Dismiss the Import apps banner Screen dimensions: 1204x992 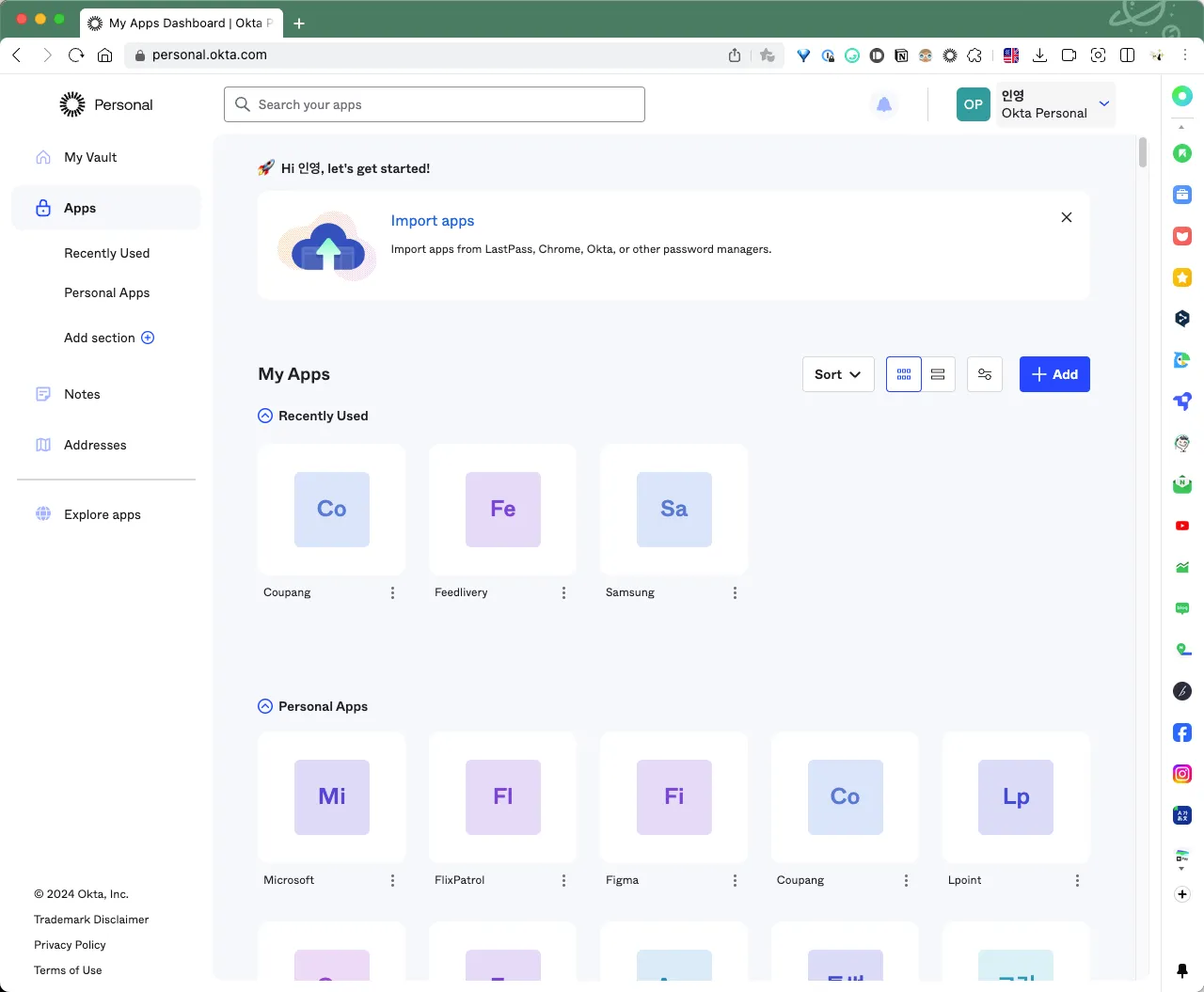[x=1067, y=217]
